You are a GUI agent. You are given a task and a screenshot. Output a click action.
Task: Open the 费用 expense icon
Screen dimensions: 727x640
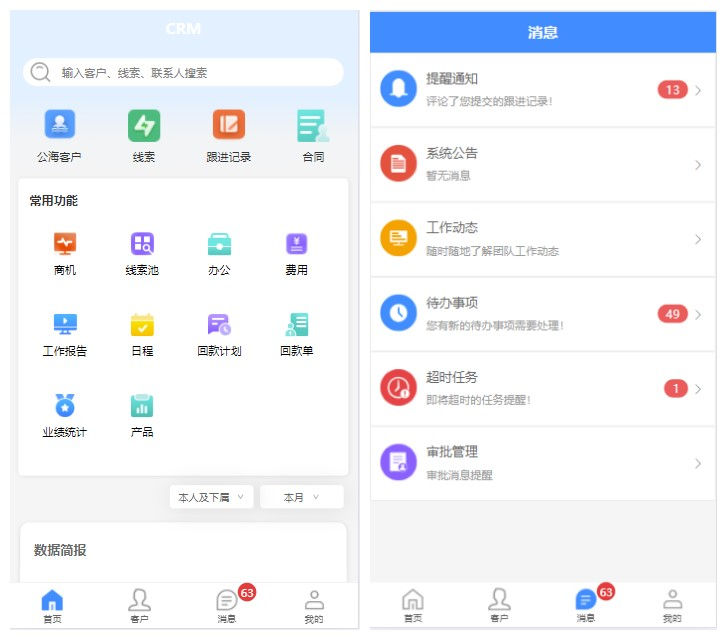[x=296, y=243]
